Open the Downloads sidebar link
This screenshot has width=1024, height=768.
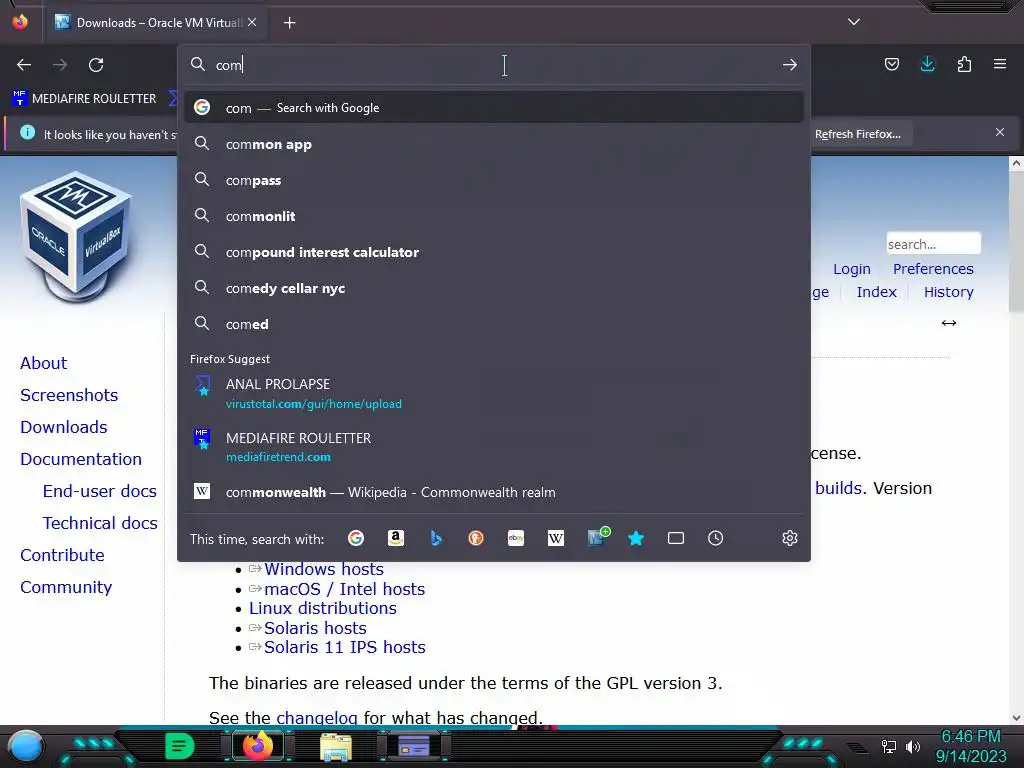[x=64, y=427]
